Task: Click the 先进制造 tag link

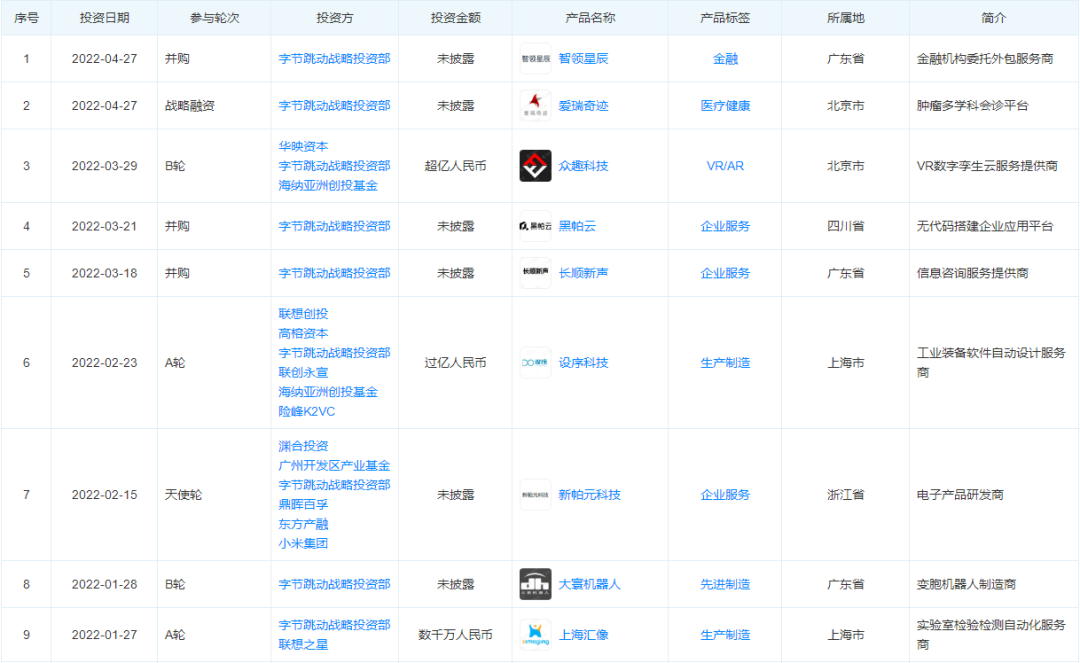Action: [x=725, y=584]
